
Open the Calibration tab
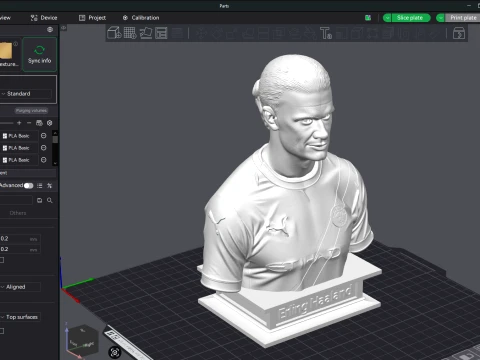pyautogui.click(x=141, y=18)
